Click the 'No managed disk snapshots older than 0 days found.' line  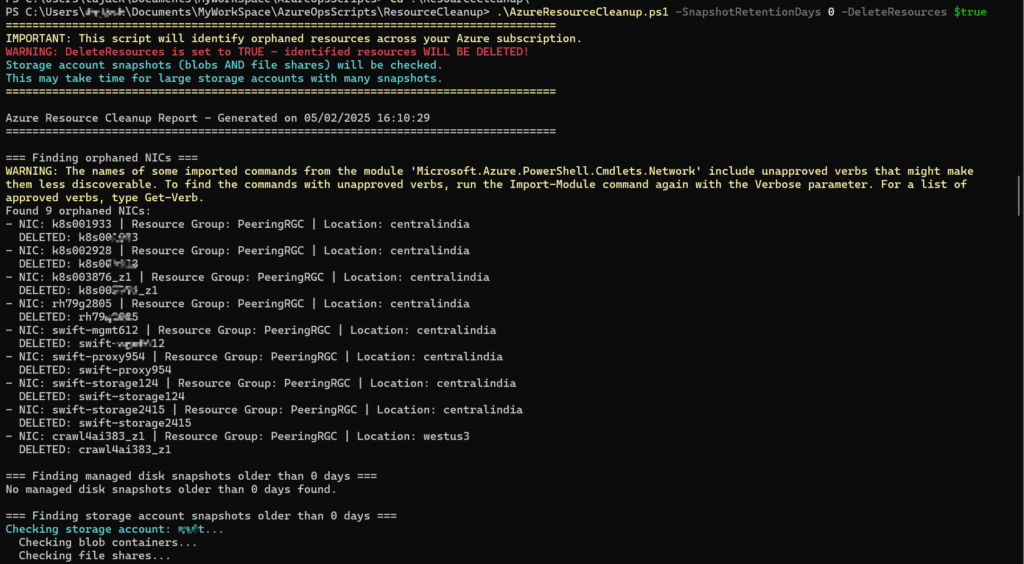171,490
